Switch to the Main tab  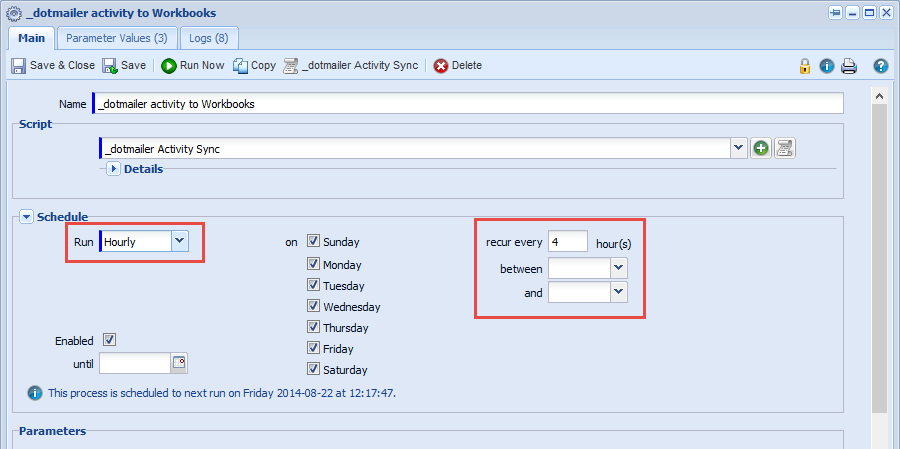(32, 38)
